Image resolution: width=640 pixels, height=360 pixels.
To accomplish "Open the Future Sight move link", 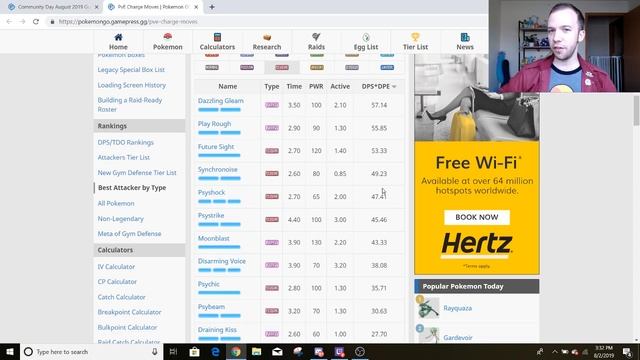I will (x=216, y=146).
